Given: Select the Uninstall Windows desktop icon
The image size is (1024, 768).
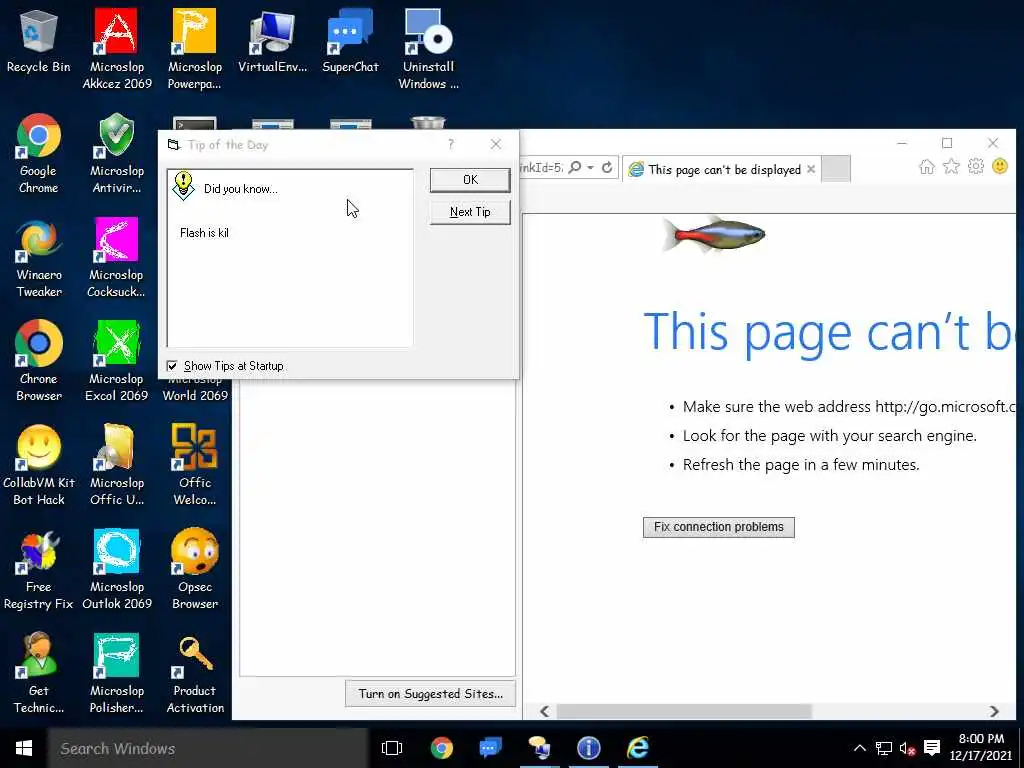Looking at the screenshot, I should [x=428, y=49].
